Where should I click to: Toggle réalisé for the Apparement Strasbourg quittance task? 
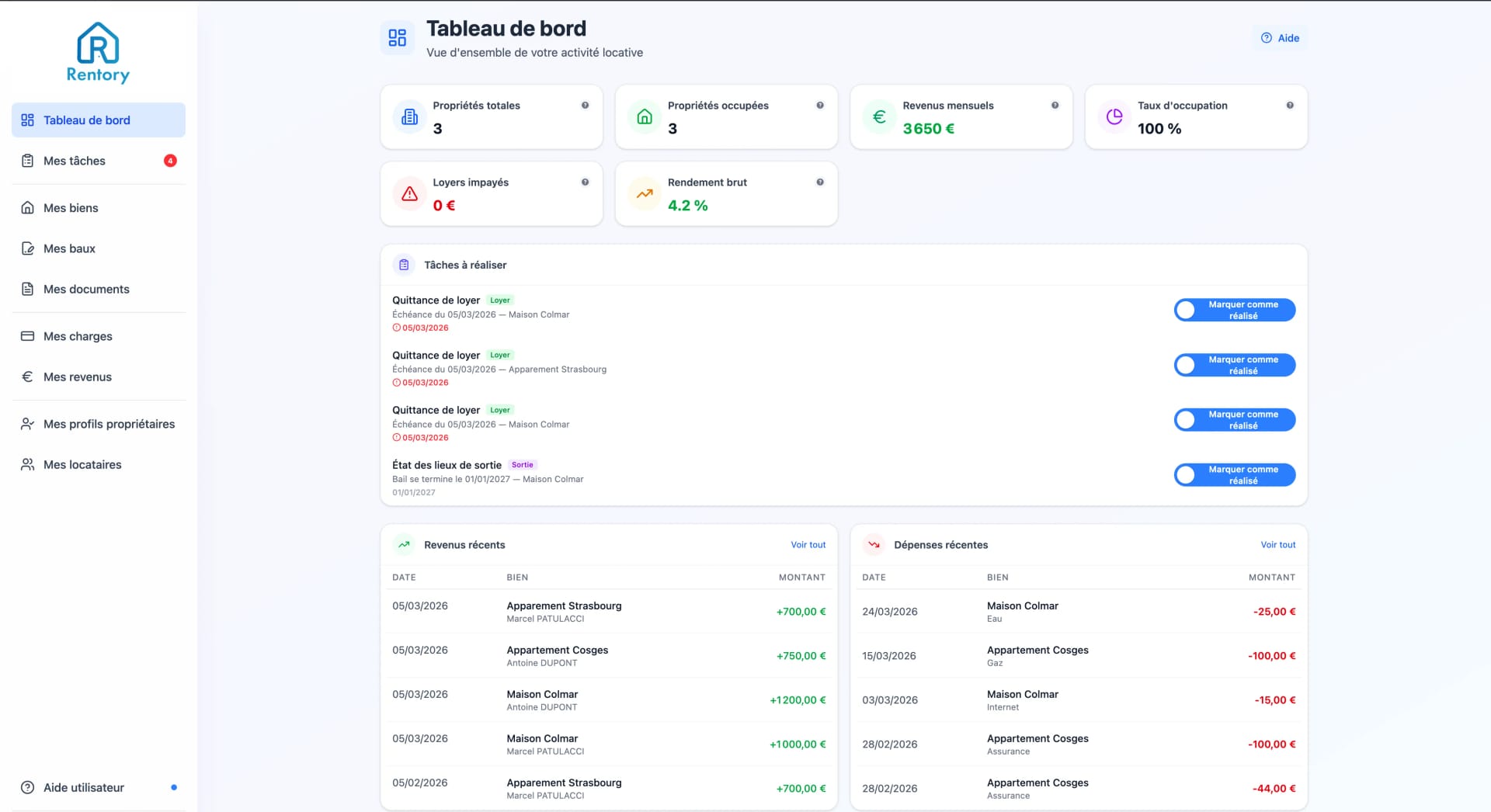1235,365
